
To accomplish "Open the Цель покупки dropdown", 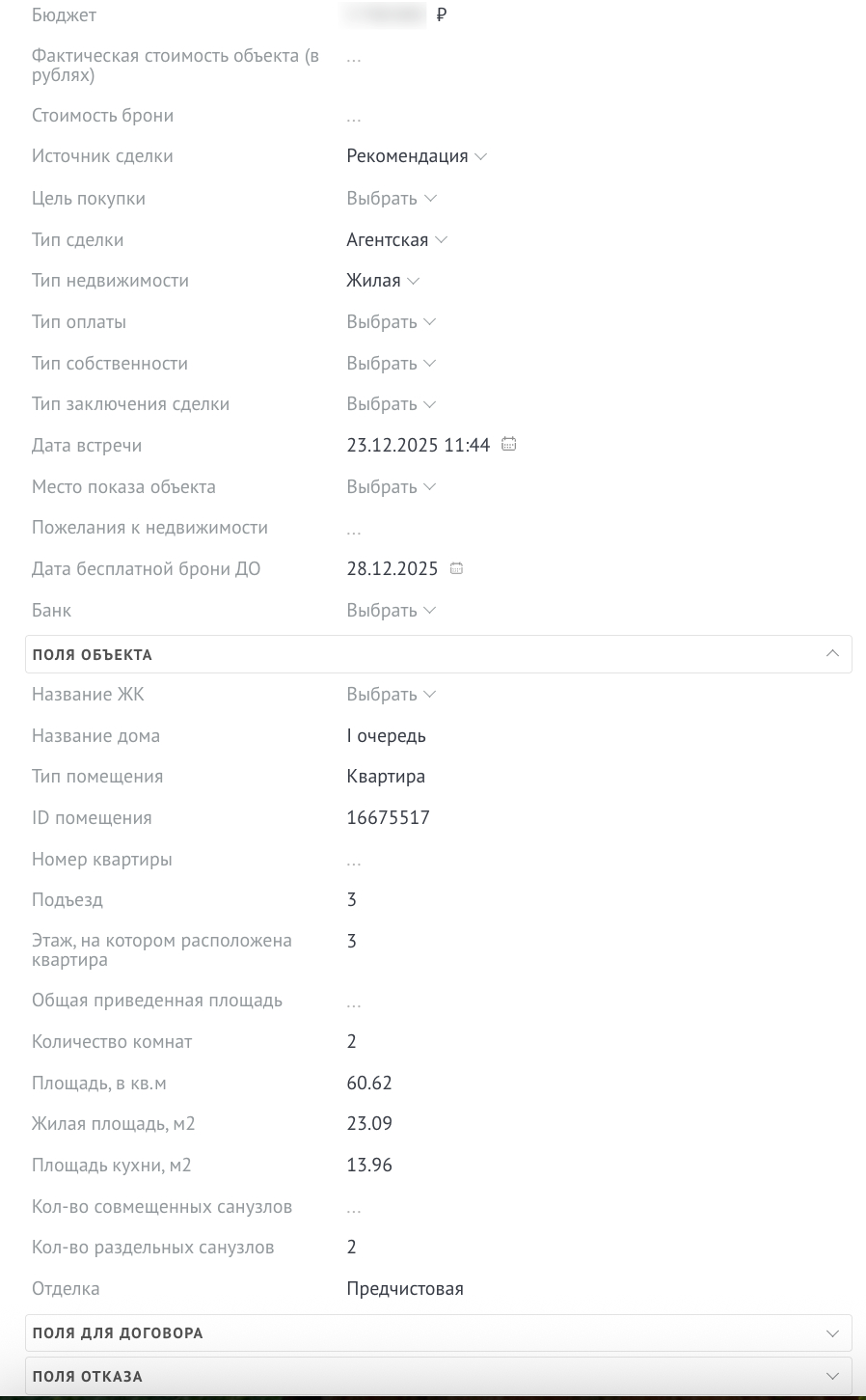I will (392, 199).
